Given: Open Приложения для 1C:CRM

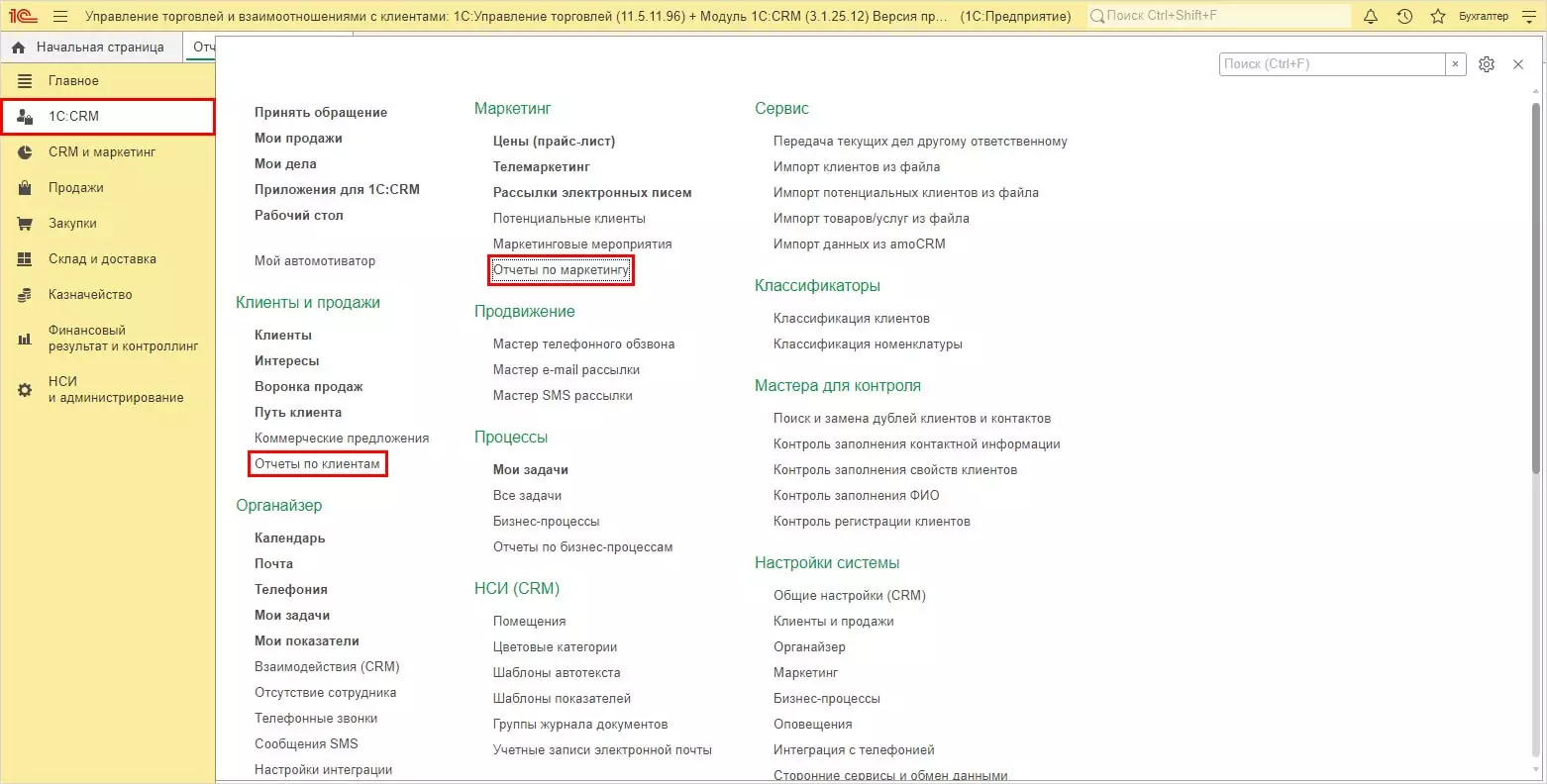Looking at the screenshot, I should click(x=337, y=189).
